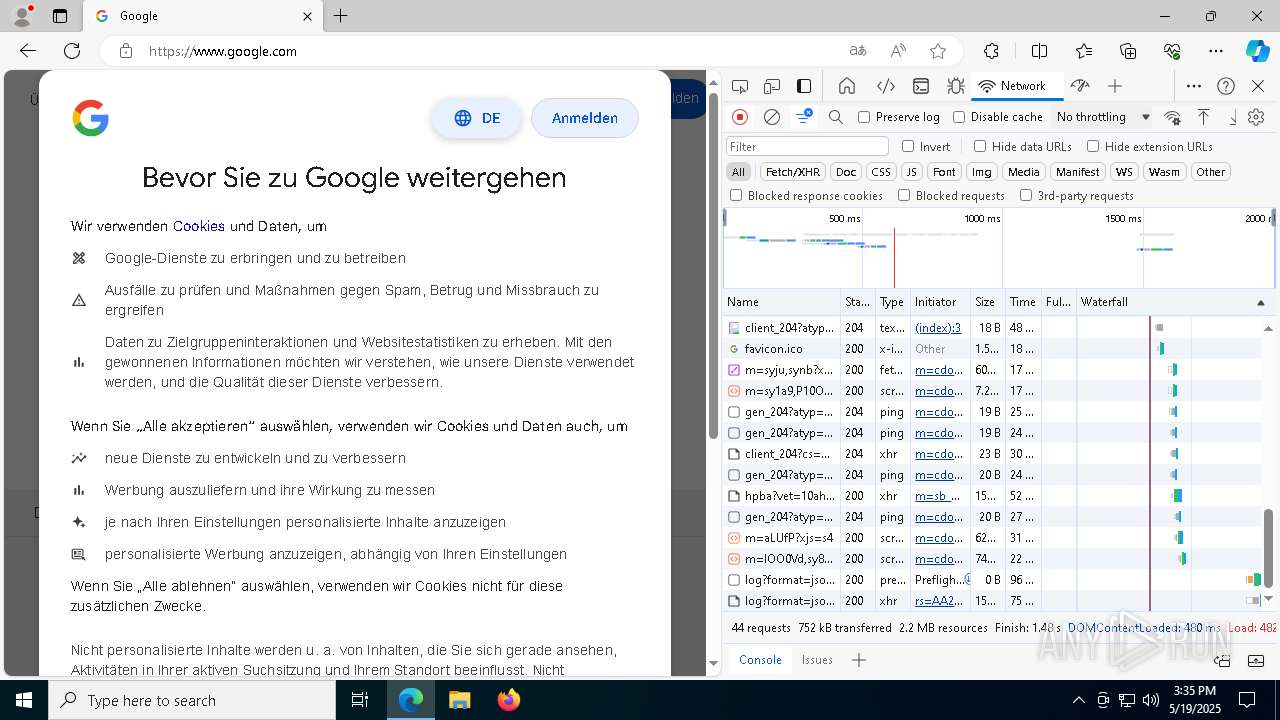
Task: Filter requests by WS type
Action: tap(1125, 172)
